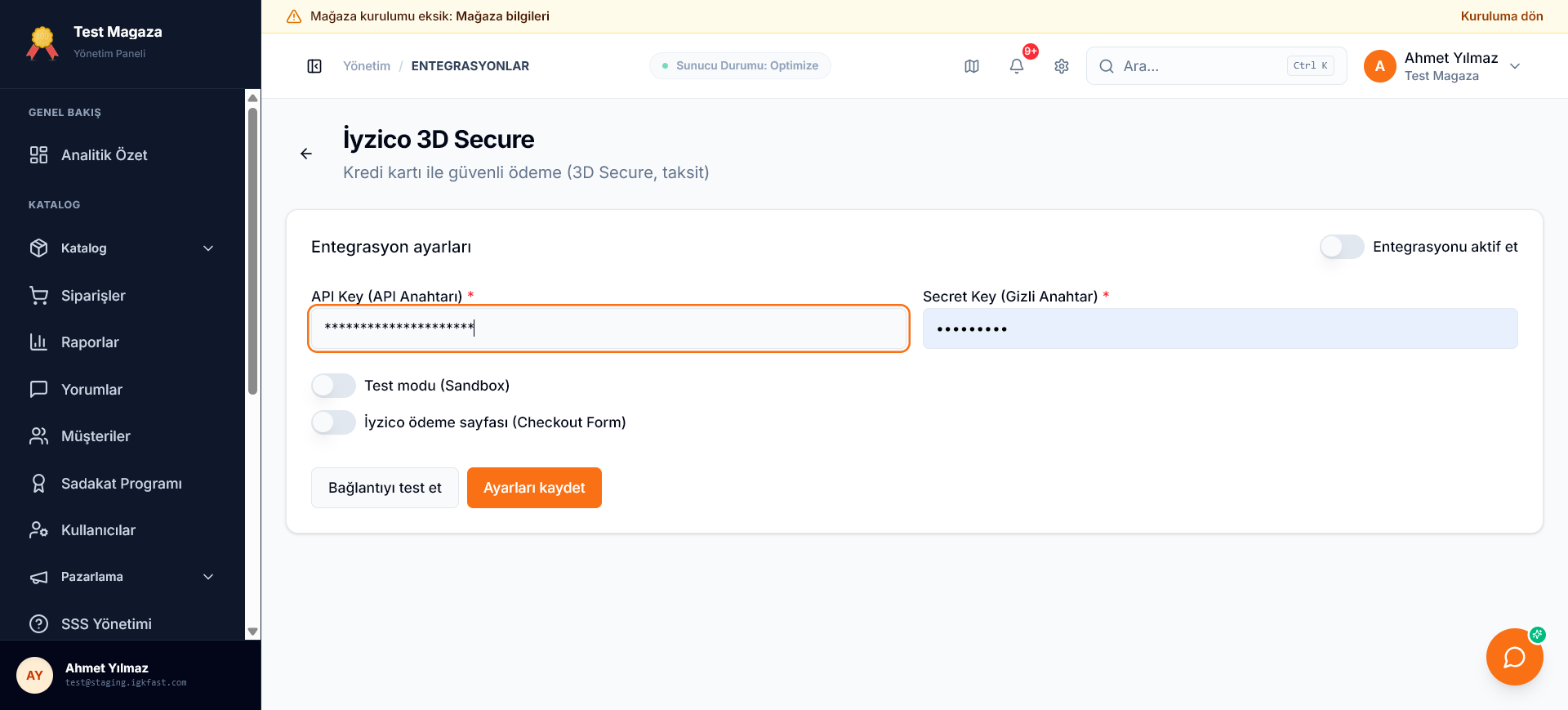The height and width of the screenshot is (710, 1568).
Task: Click the Siparişler cart icon
Action: coord(38,296)
